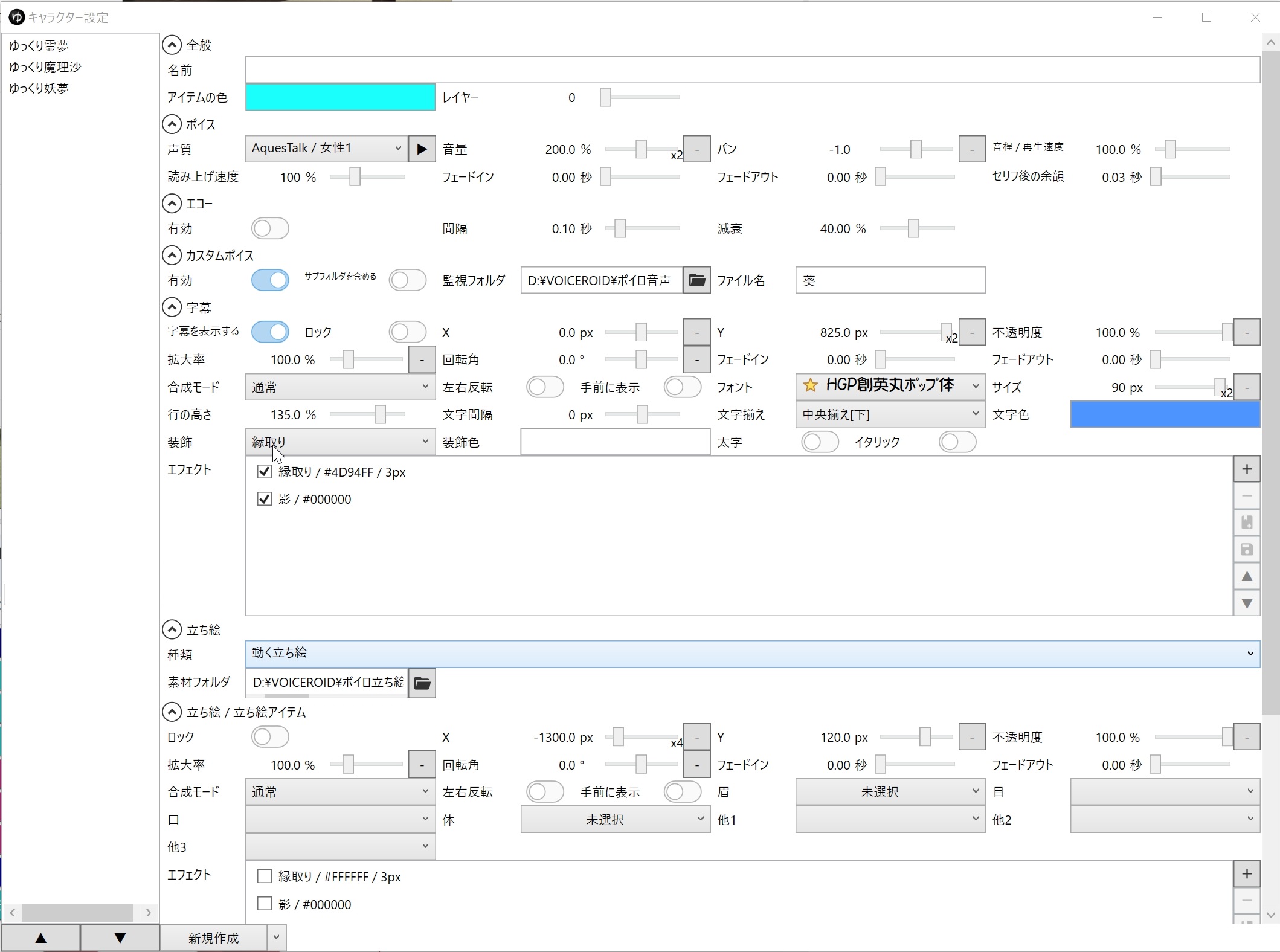The width and height of the screenshot is (1280, 952).
Task: Collapse the 字幕 section
Action: (172, 307)
